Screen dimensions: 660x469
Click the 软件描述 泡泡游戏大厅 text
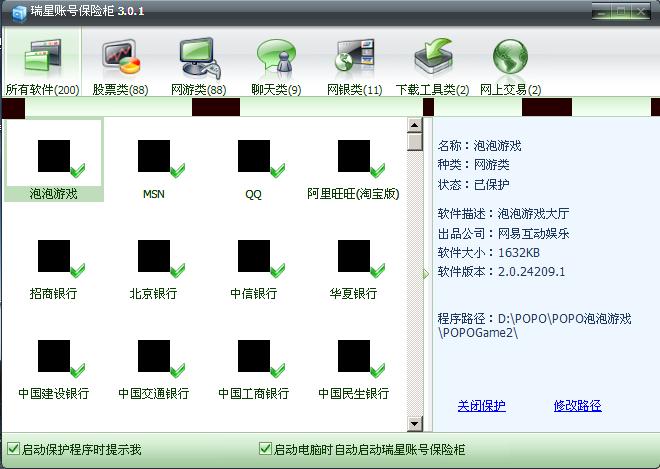[503, 214]
